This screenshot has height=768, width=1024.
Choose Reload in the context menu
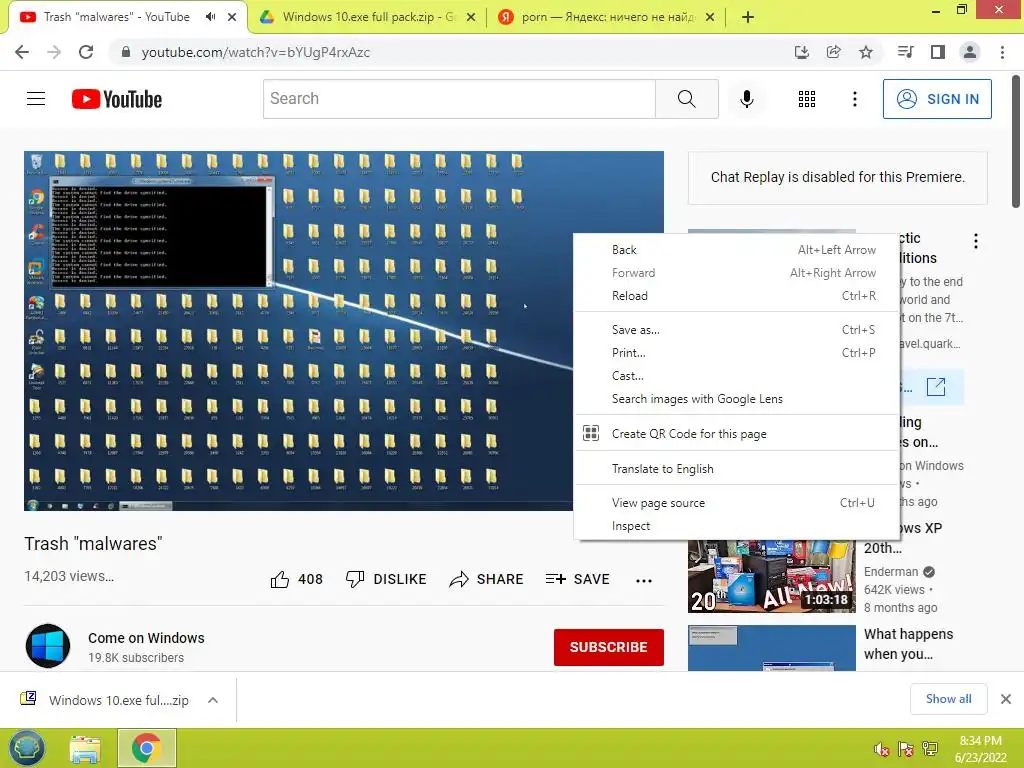click(x=737, y=296)
